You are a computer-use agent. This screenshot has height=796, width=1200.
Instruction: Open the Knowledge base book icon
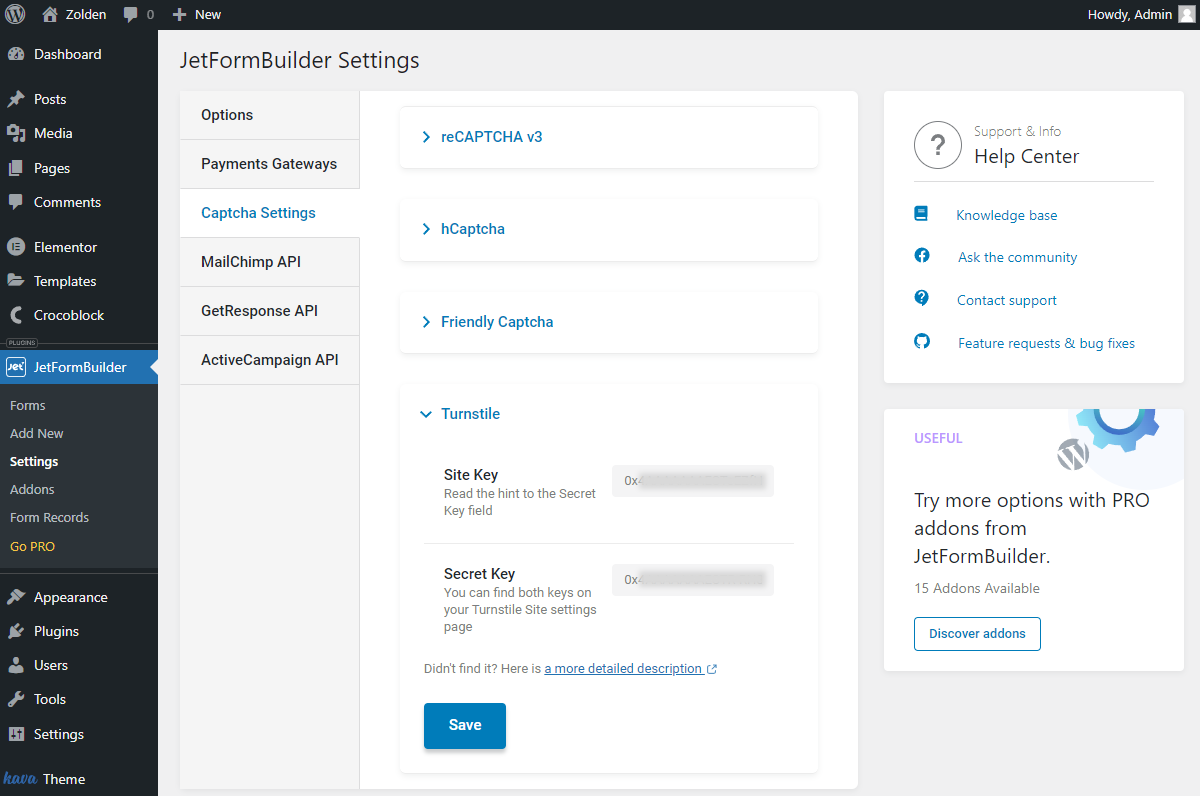click(x=921, y=213)
